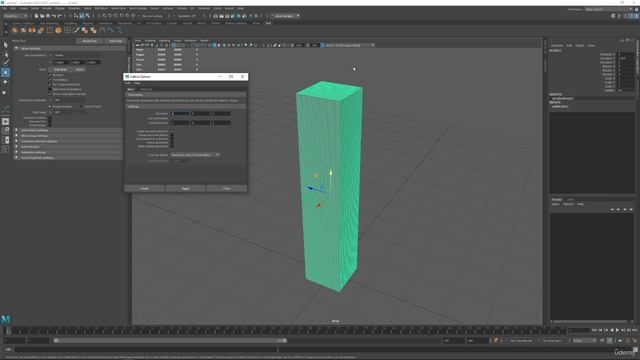Image resolution: width=640 pixels, height=360 pixels.
Task: Pick the Paint Selection brush tool
Action: pyautogui.click(x=5, y=63)
